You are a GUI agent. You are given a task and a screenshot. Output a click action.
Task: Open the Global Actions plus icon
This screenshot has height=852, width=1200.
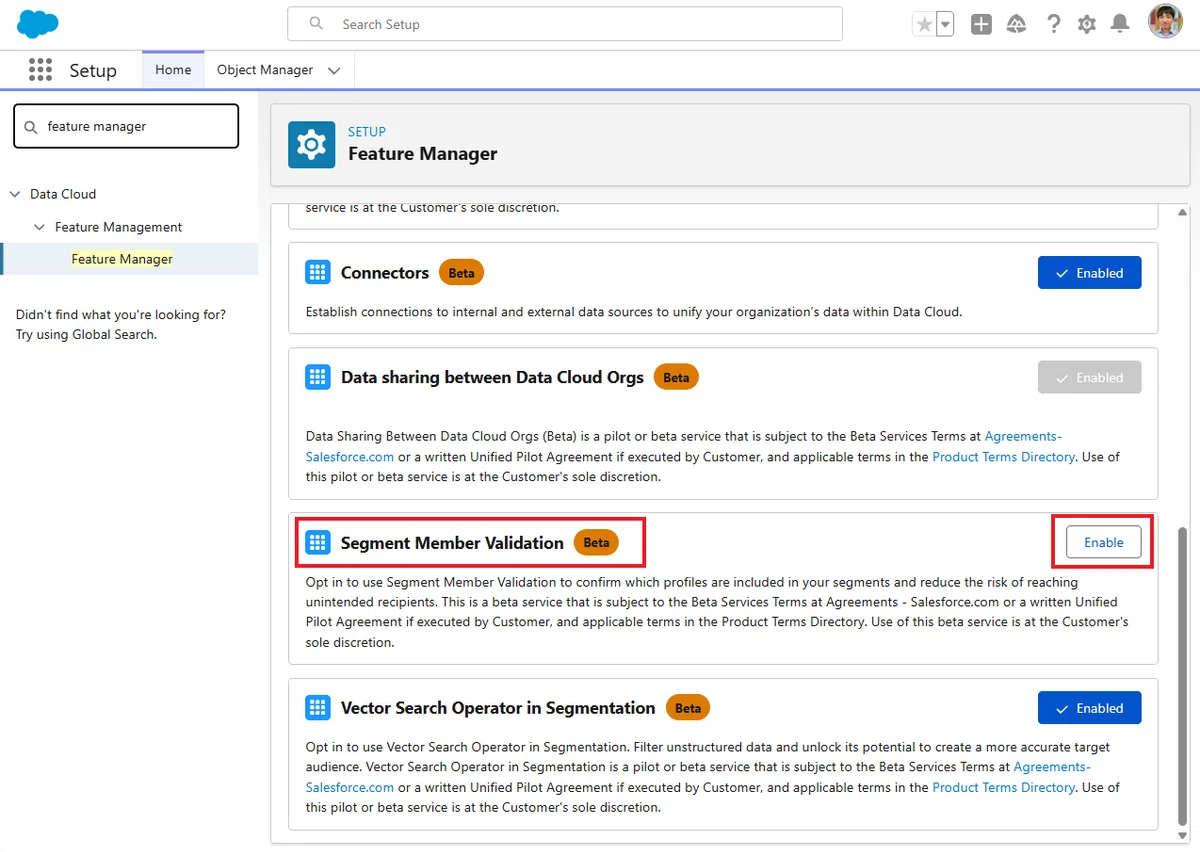[x=981, y=24]
